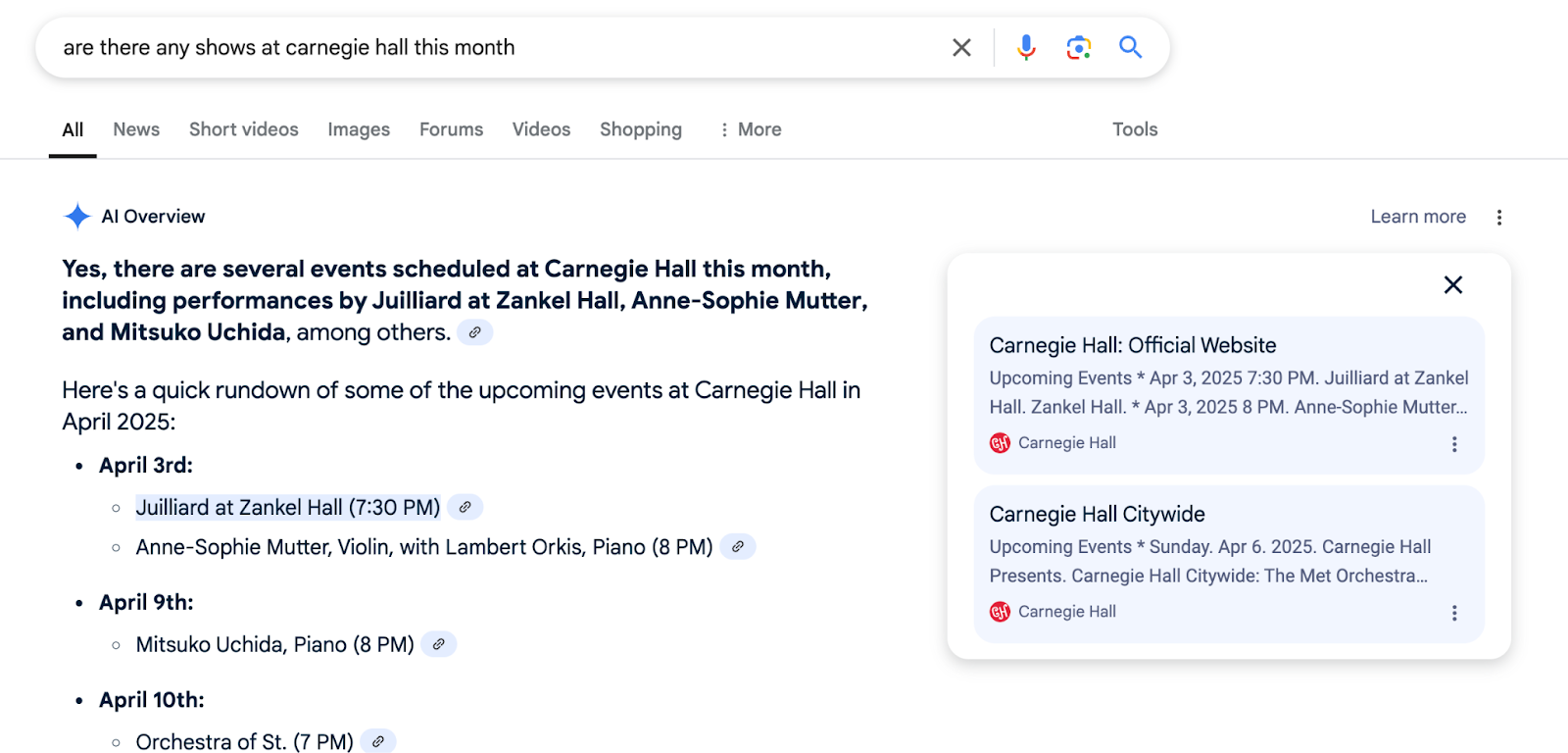Viewport: 1568px width, 753px height.
Task: Start voice search with the microphone icon
Action: coord(1026,47)
